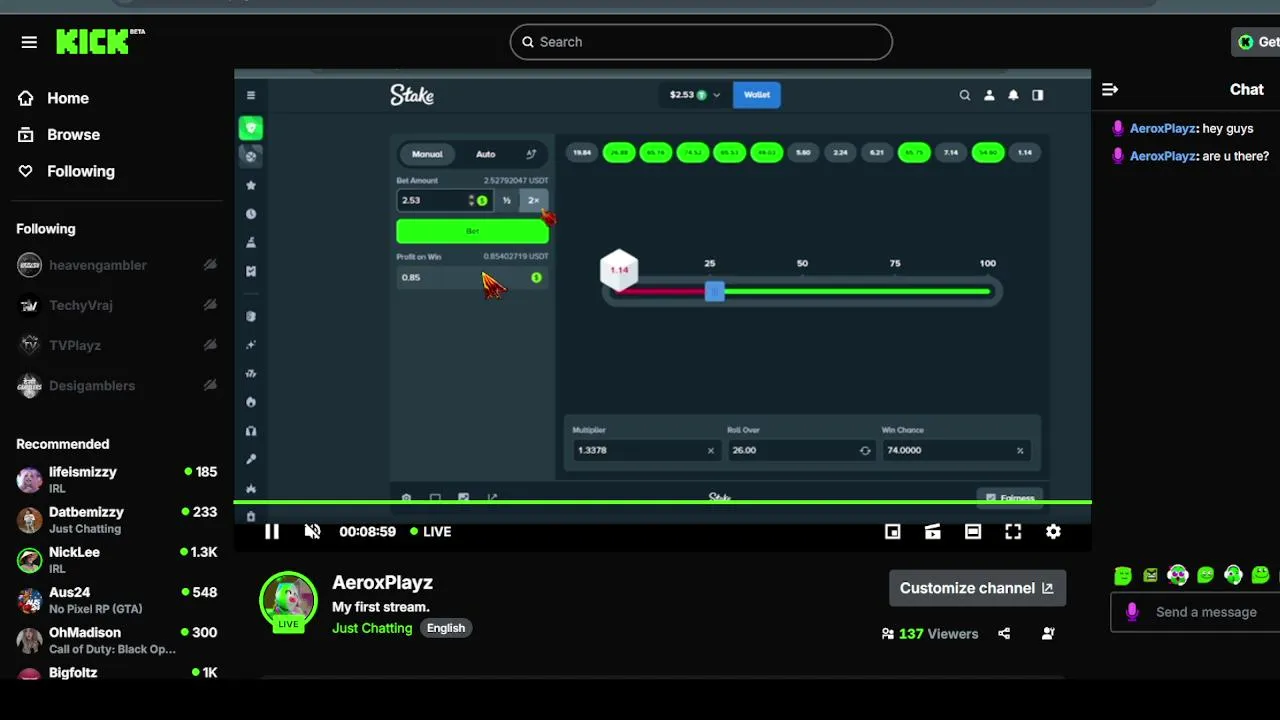
Task: Open the clip creation icon
Action: [933, 532]
